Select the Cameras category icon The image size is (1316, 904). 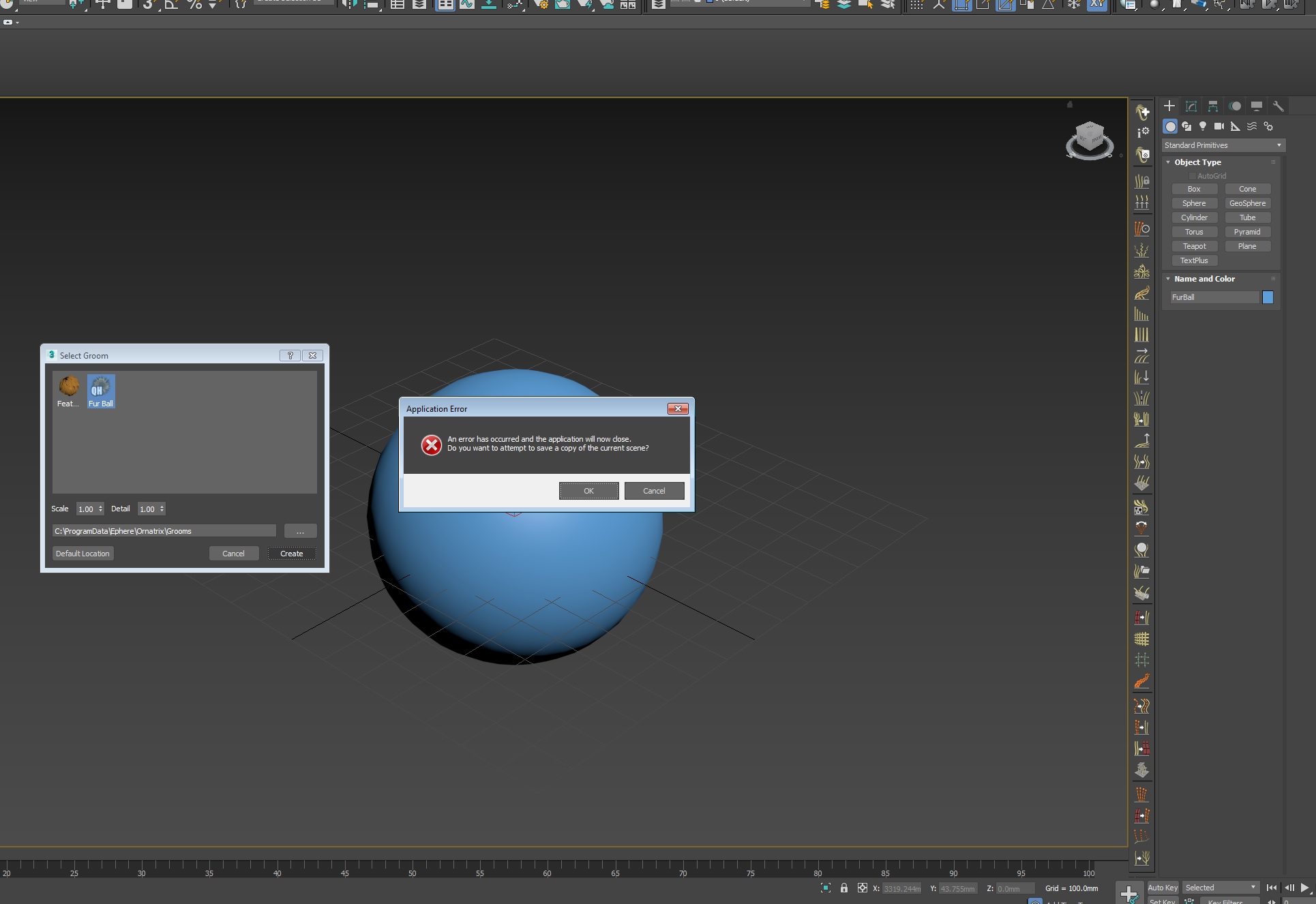(1219, 126)
